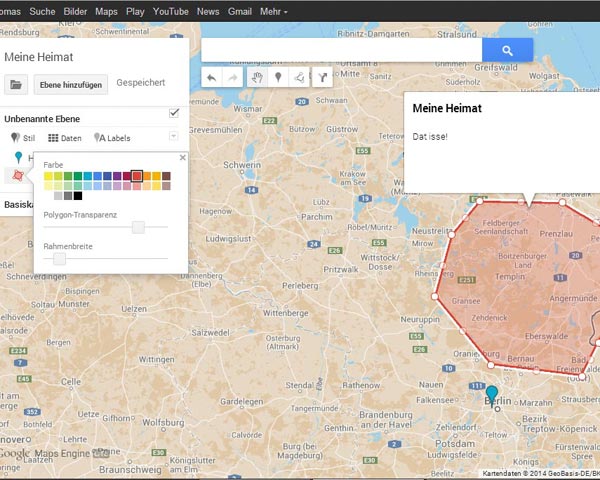Pick the dark gray color swatch
This screenshot has height=480, width=600.
tap(68, 196)
